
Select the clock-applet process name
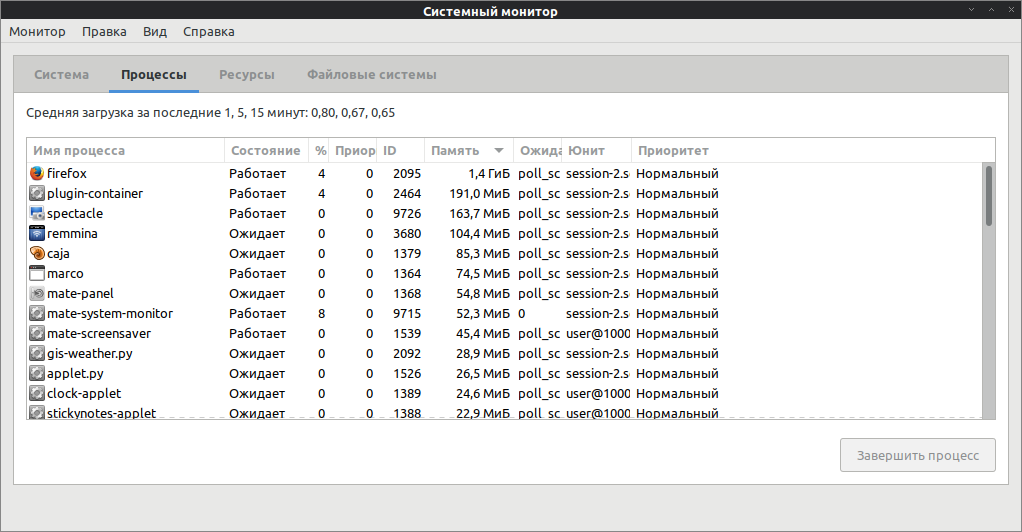click(x=84, y=393)
